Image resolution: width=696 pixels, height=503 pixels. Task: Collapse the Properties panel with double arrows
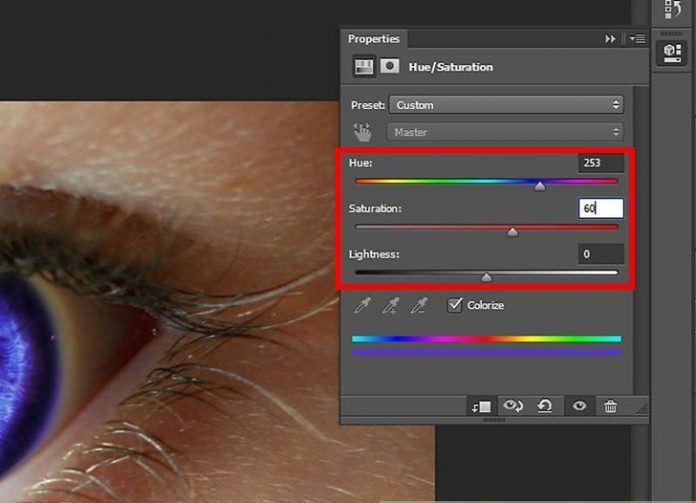click(x=610, y=39)
